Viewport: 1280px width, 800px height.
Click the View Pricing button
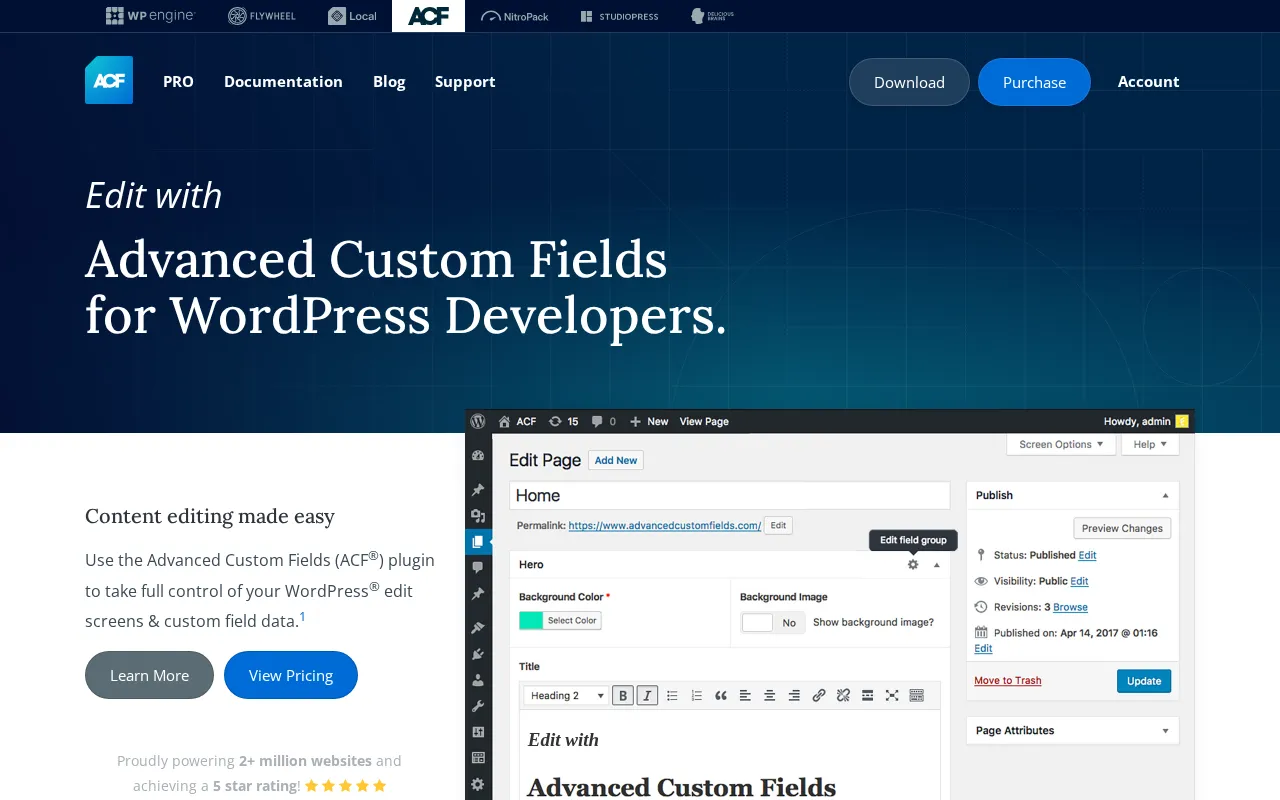pos(291,675)
